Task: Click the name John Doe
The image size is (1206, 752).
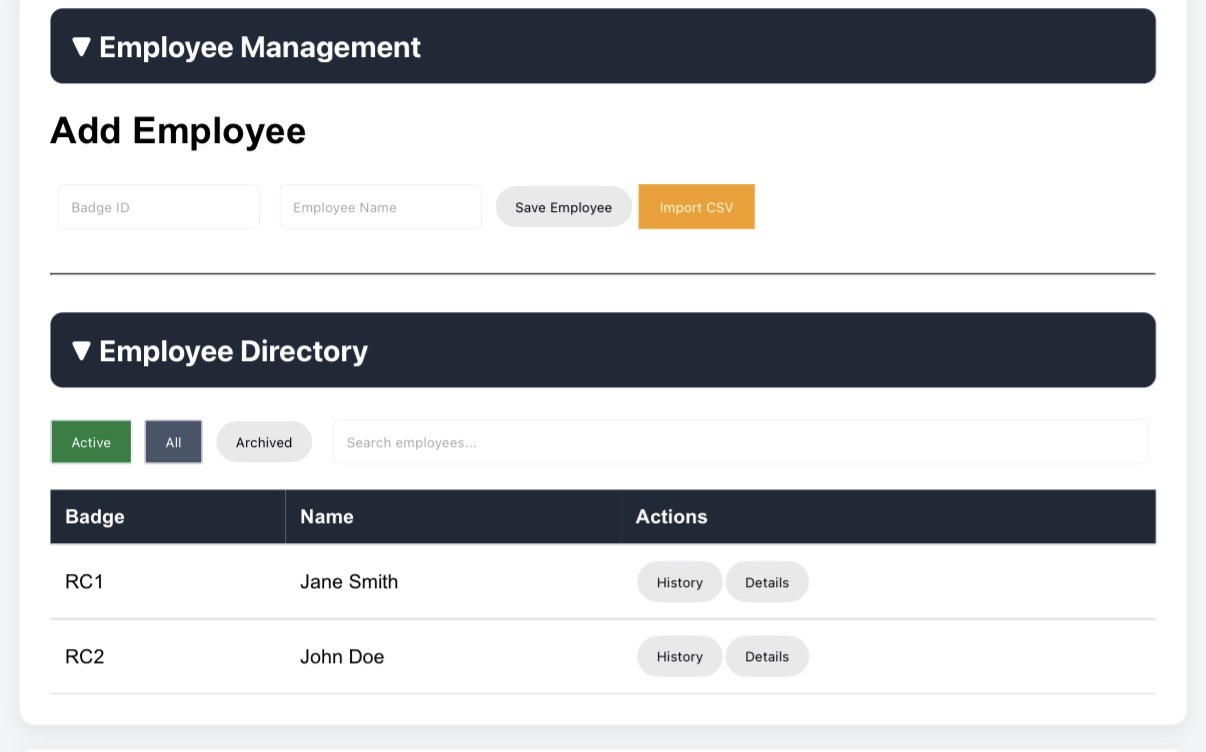Action: (342, 656)
